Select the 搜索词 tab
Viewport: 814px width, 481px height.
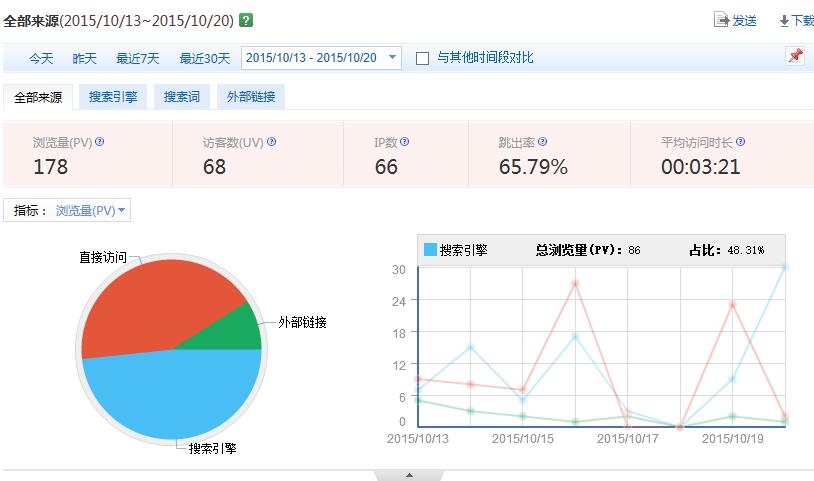[x=182, y=97]
